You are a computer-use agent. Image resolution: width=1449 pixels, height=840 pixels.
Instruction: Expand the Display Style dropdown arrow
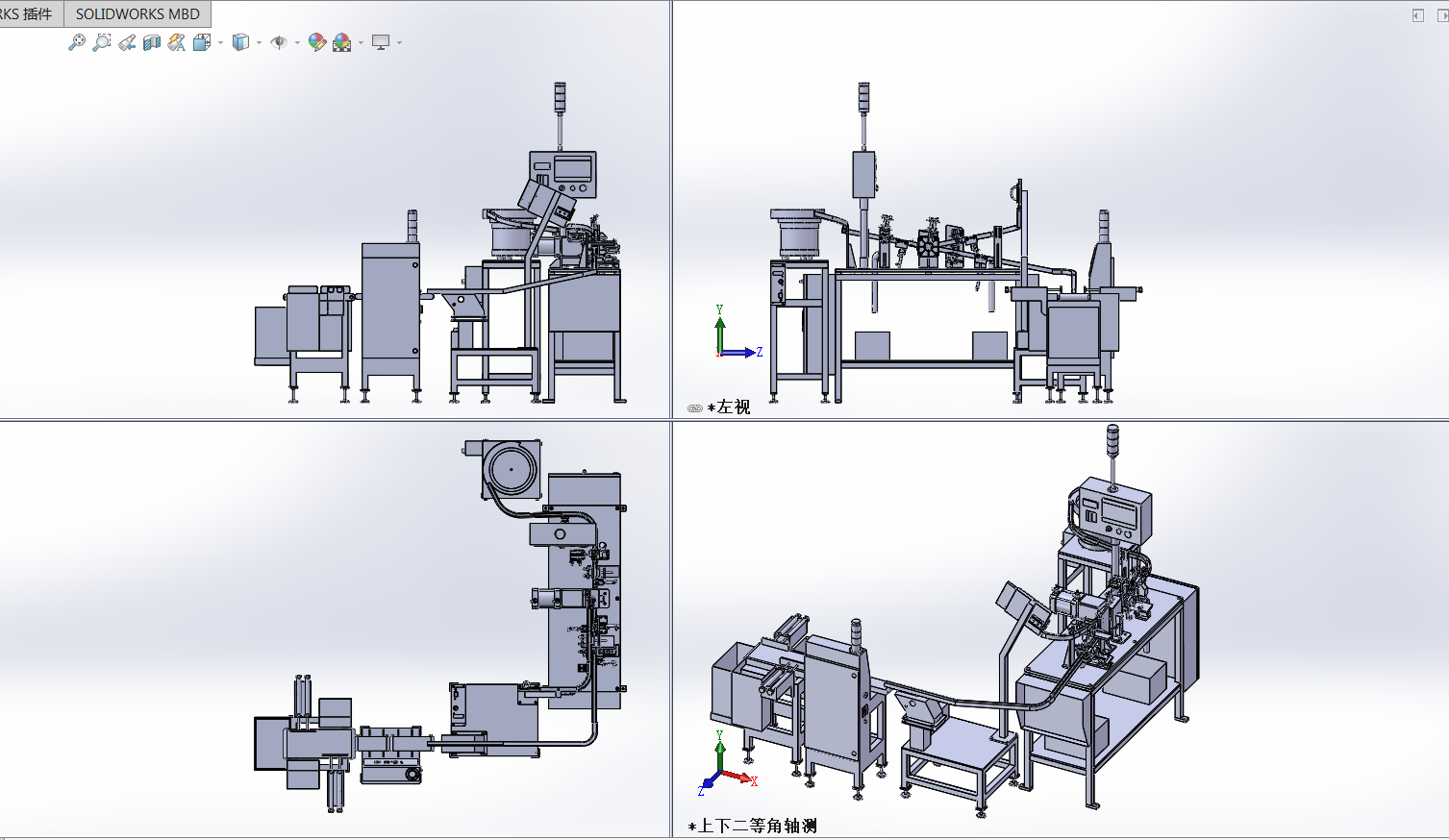tap(260, 42)
